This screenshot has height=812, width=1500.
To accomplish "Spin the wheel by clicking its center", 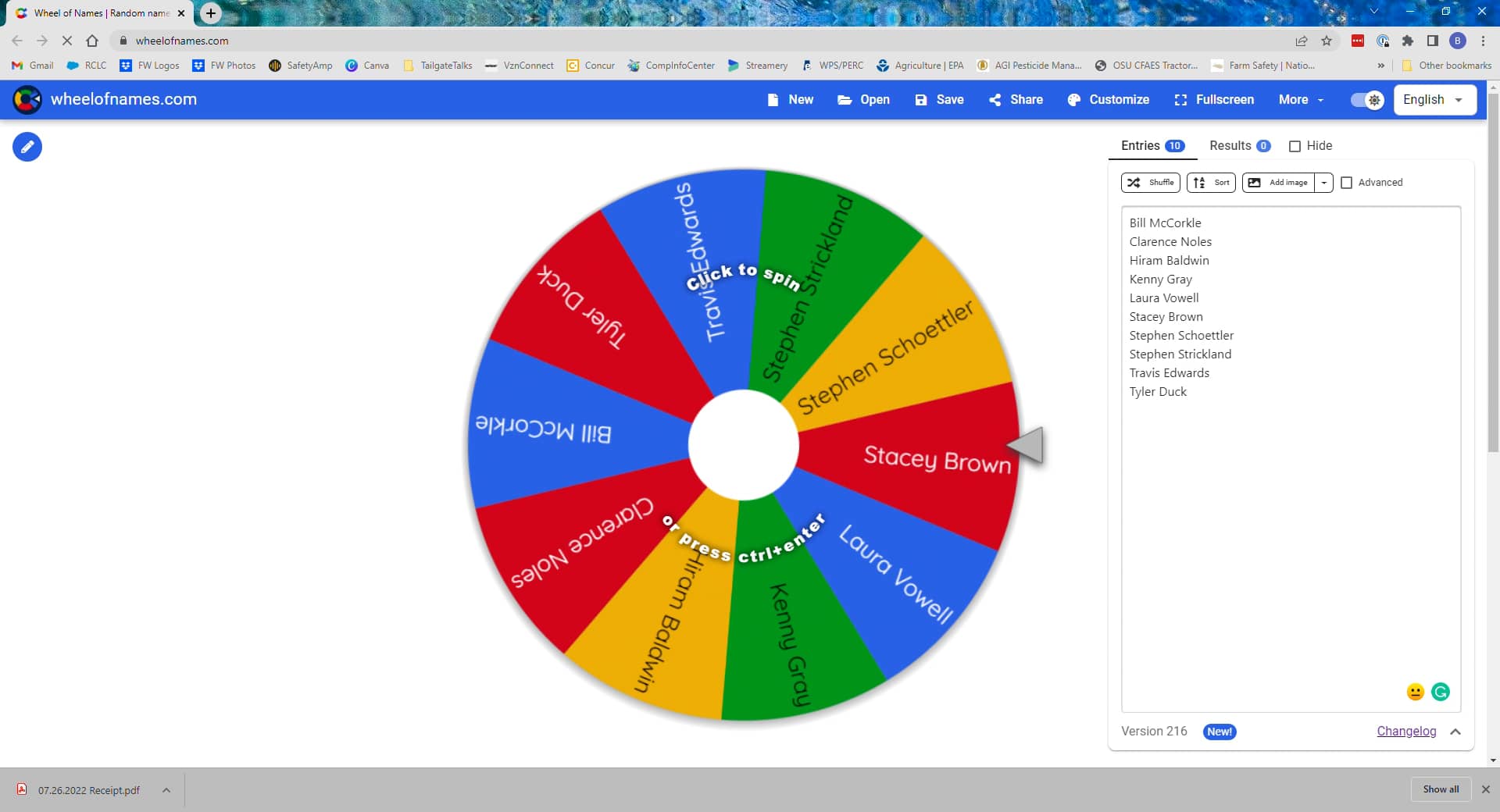I will tap(743, 445).
